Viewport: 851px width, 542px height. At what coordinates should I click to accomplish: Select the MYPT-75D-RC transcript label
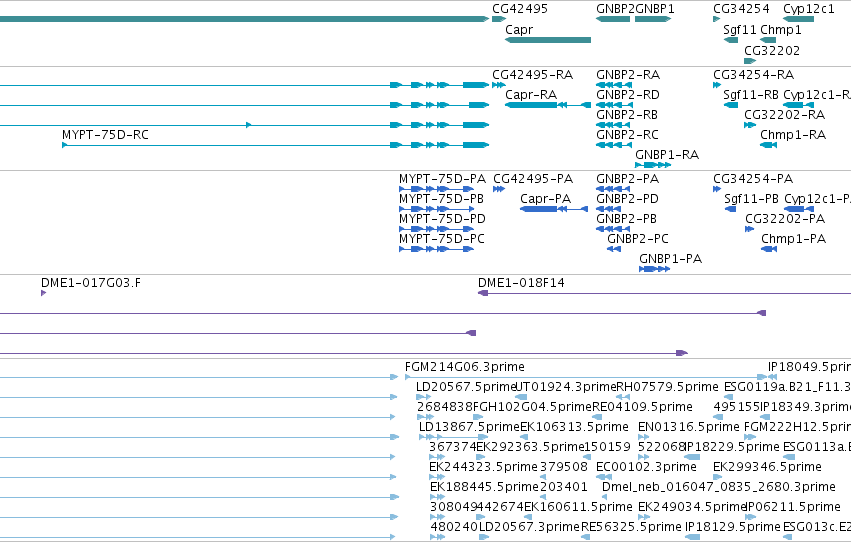coord(105,135)
